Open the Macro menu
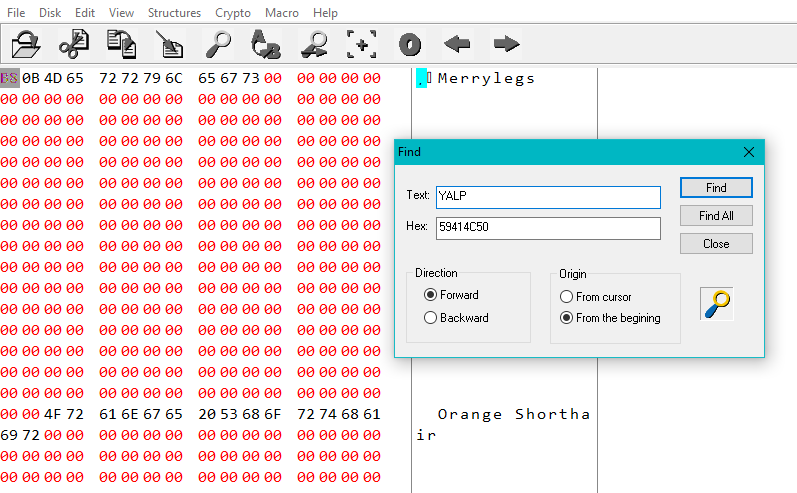Image resolution: width=797 pixels, height=493 pixels. 282,13
